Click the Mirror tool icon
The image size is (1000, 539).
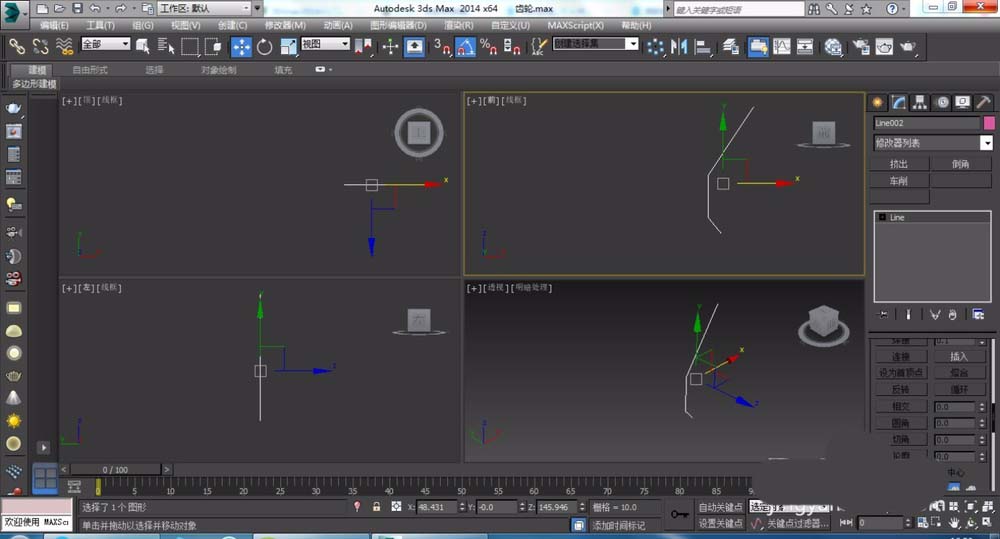[x=680, y=46]
